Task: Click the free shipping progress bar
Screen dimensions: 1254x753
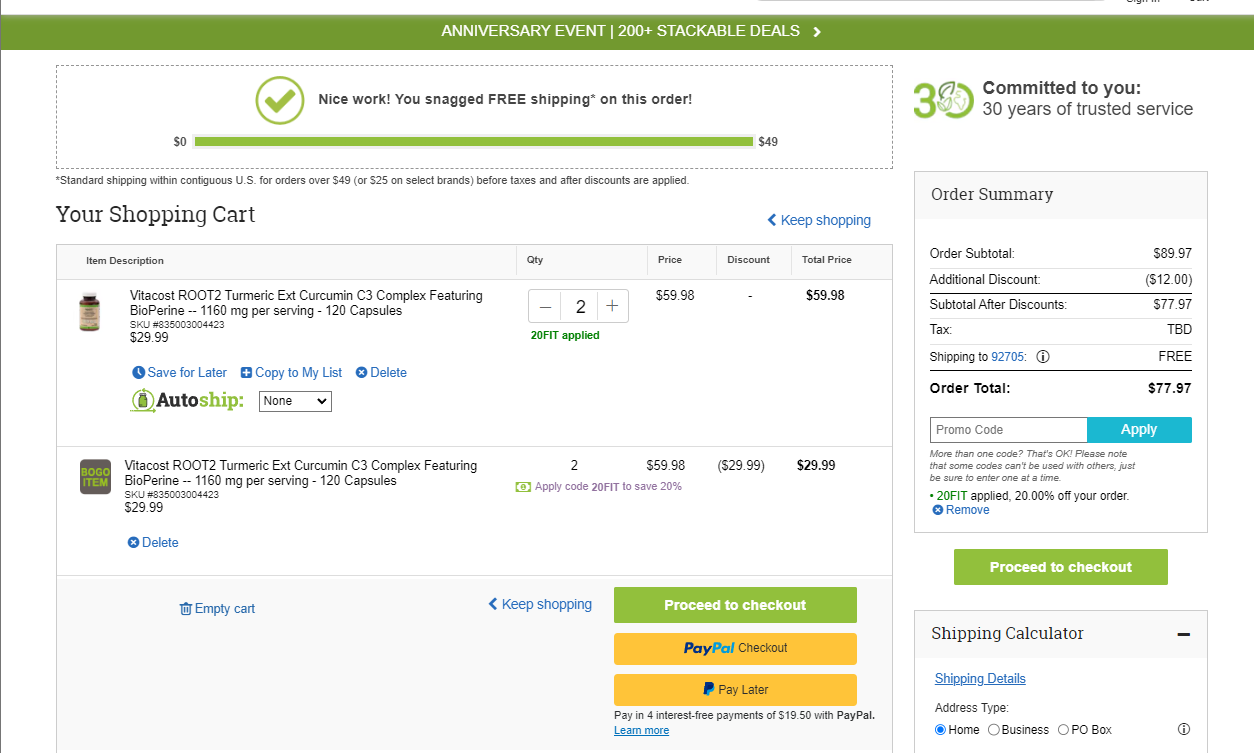Action: 474,142
